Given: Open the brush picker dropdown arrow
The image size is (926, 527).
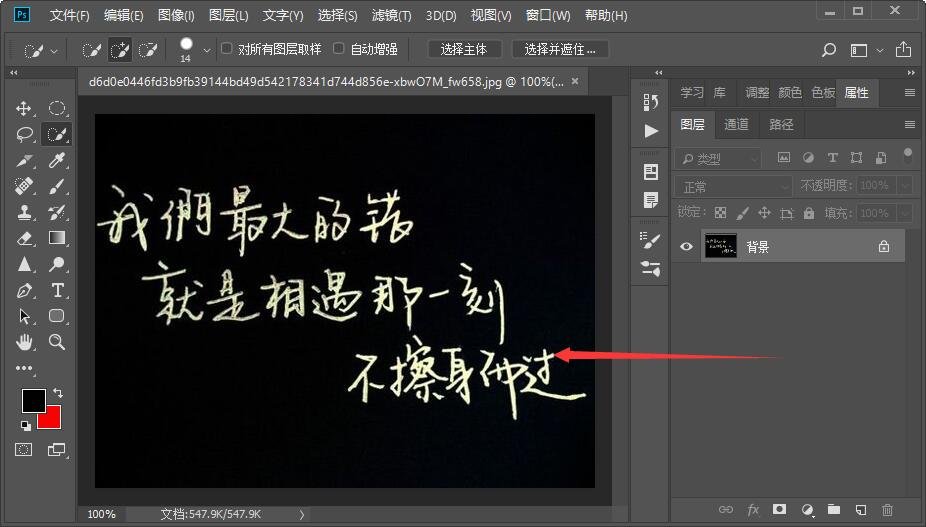Looking at the screenshot, I should pyautogui.click(x=207, y=51).
